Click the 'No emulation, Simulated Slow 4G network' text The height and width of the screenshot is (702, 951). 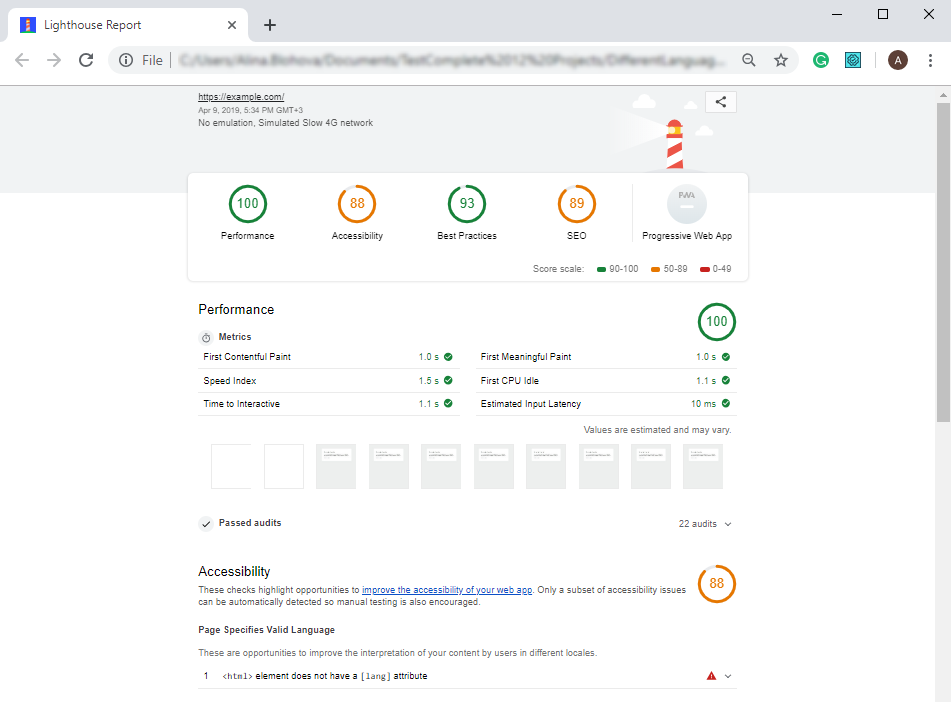[286, 123]
